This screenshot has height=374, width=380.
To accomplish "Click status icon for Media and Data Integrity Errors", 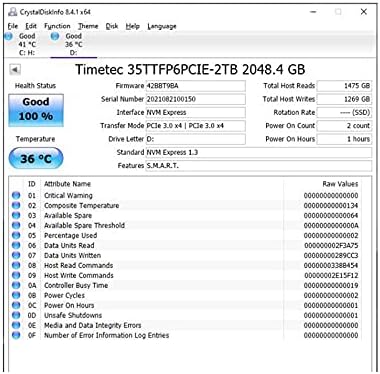I will point(16,325).
